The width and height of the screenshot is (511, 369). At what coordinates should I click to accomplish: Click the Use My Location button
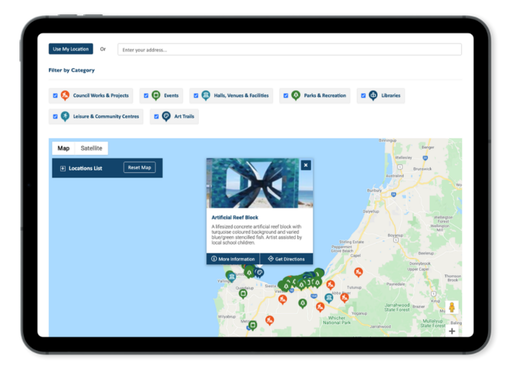[71, 49]
